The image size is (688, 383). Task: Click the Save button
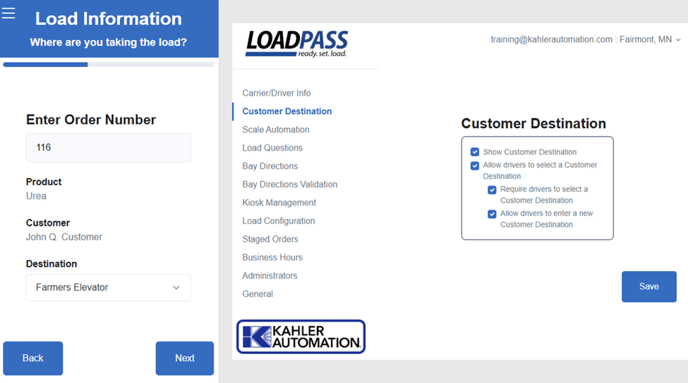point(649,286)
